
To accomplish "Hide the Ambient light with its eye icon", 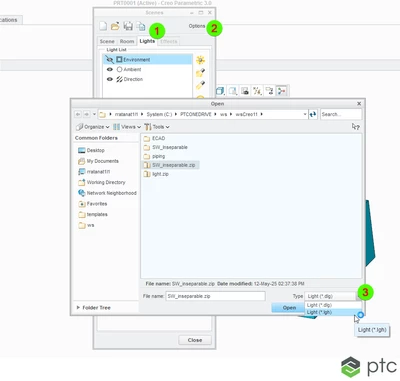I will coord(110,69).
